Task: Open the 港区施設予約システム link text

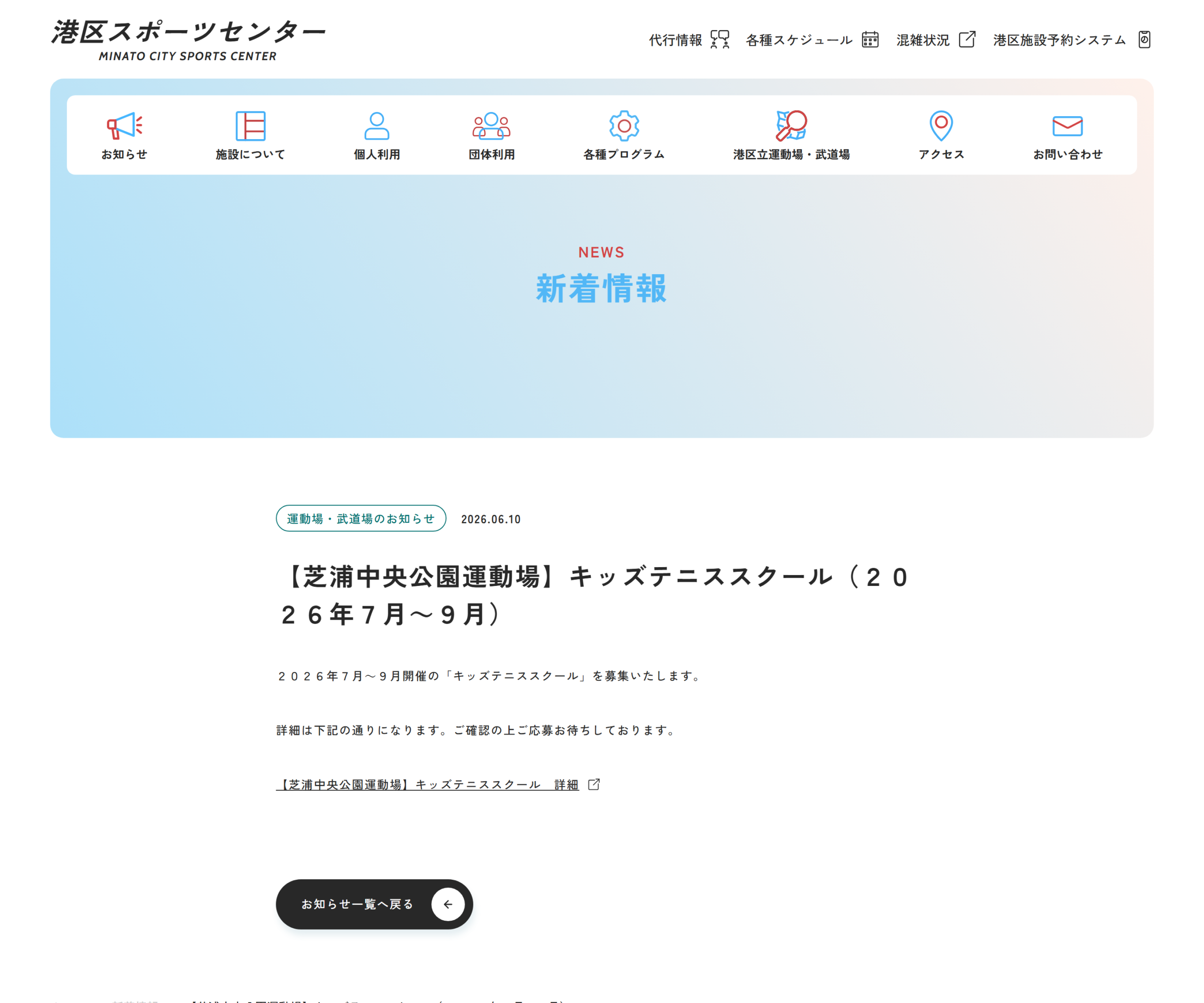Action: click(1059, 40)
